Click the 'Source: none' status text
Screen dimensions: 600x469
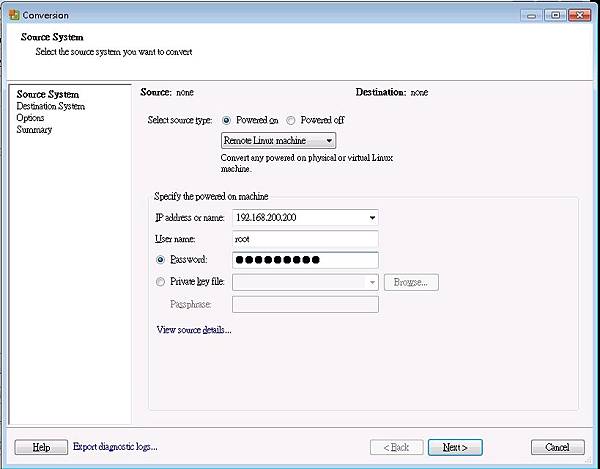click(167, 92)
